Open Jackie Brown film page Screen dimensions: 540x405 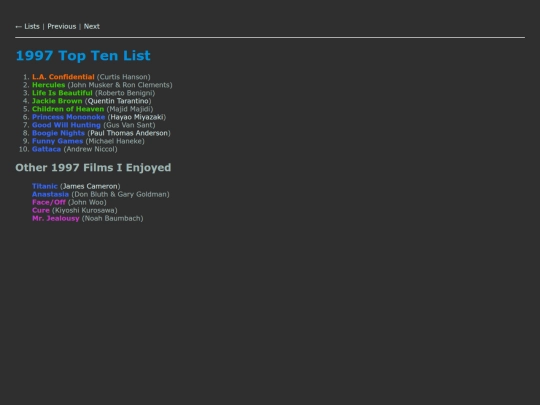(x=57, y=101)
